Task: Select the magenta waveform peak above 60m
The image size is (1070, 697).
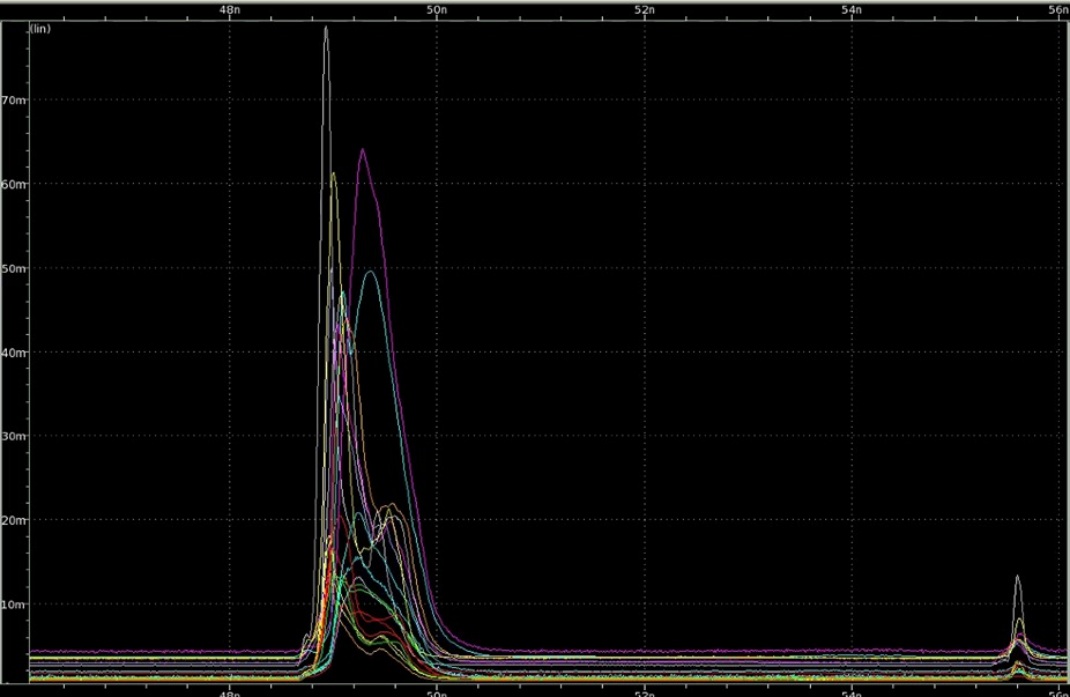Action: pos(362,150)
